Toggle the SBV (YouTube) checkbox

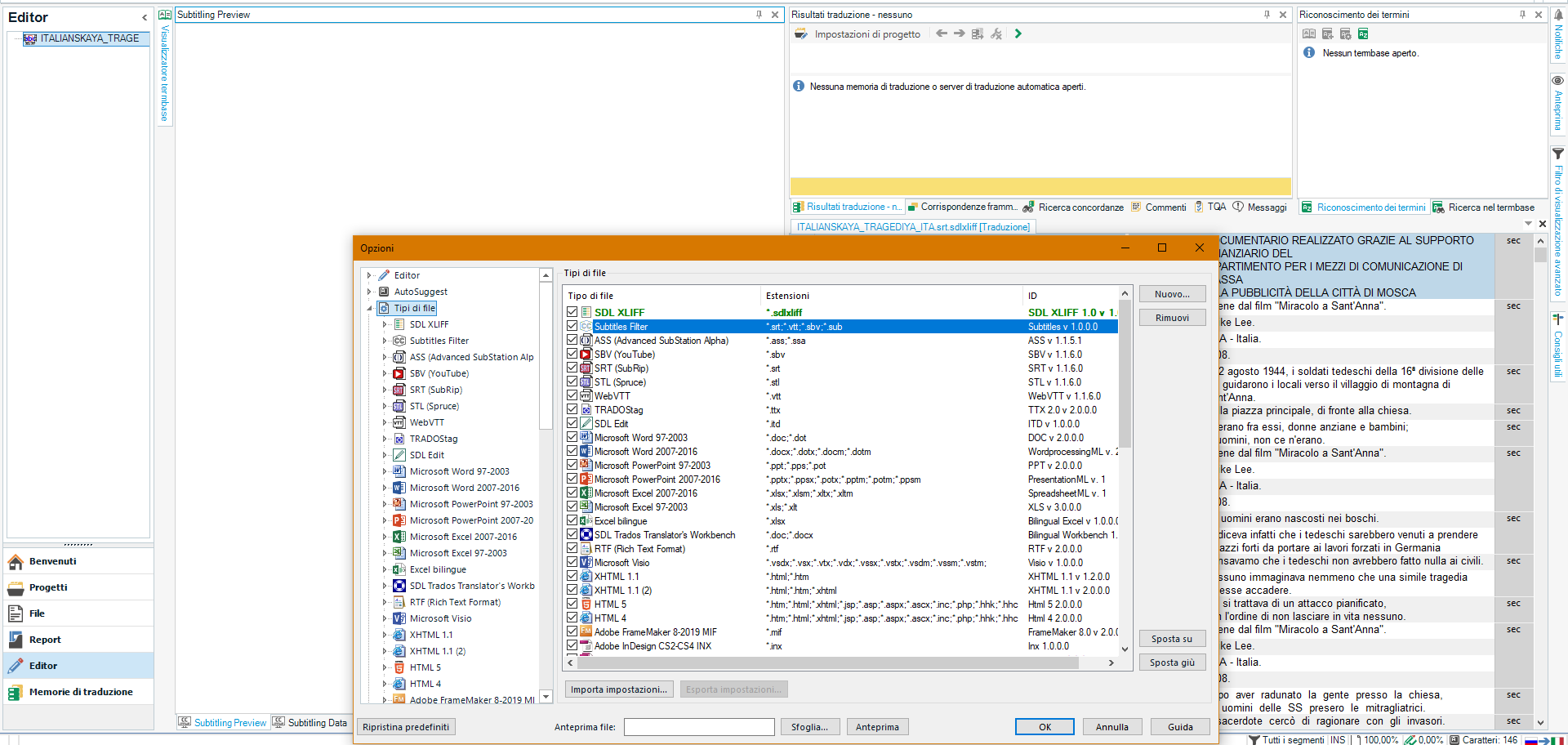pyautogui.click(x=572, y=354)
